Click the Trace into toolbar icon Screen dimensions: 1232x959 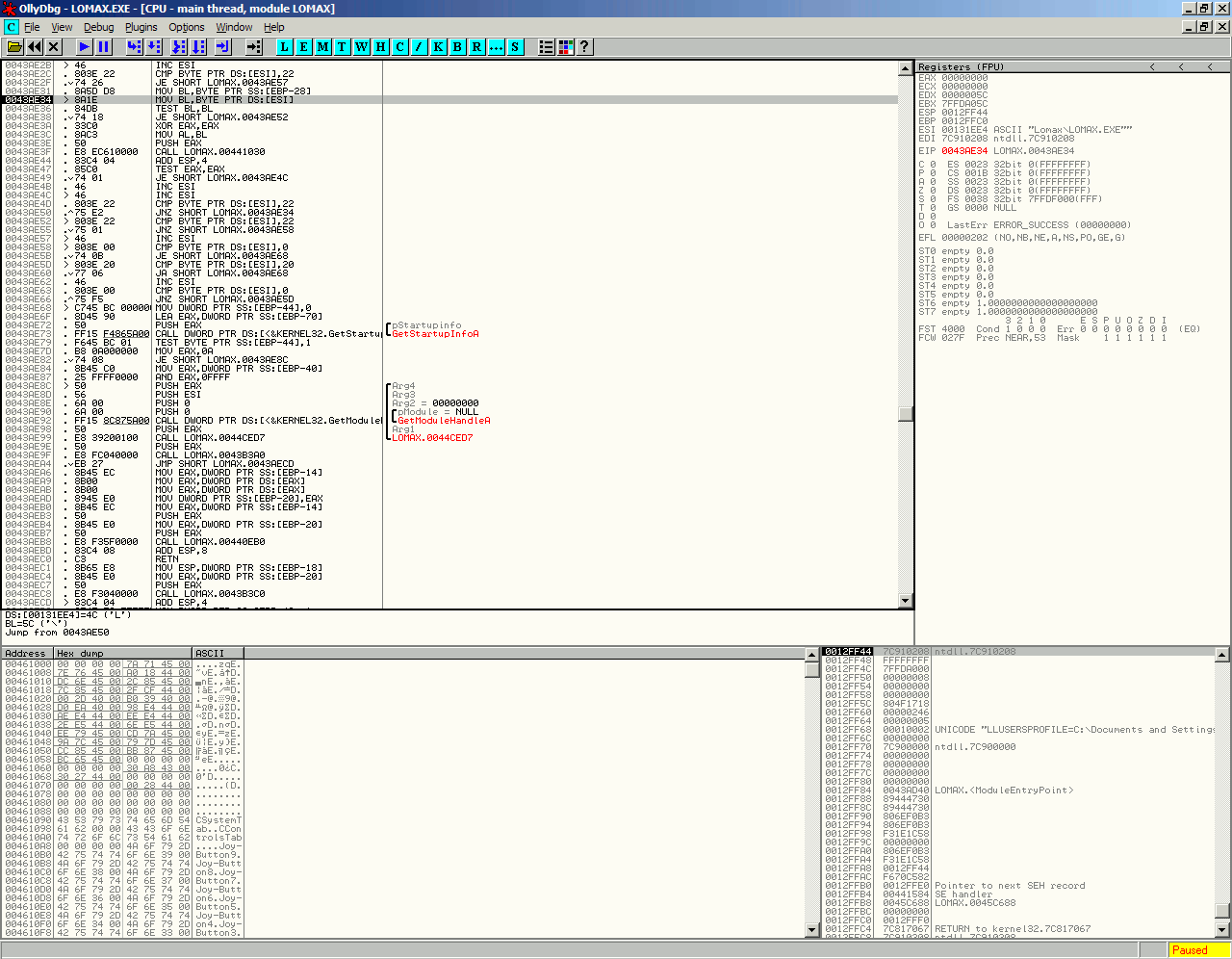[179, 46]
